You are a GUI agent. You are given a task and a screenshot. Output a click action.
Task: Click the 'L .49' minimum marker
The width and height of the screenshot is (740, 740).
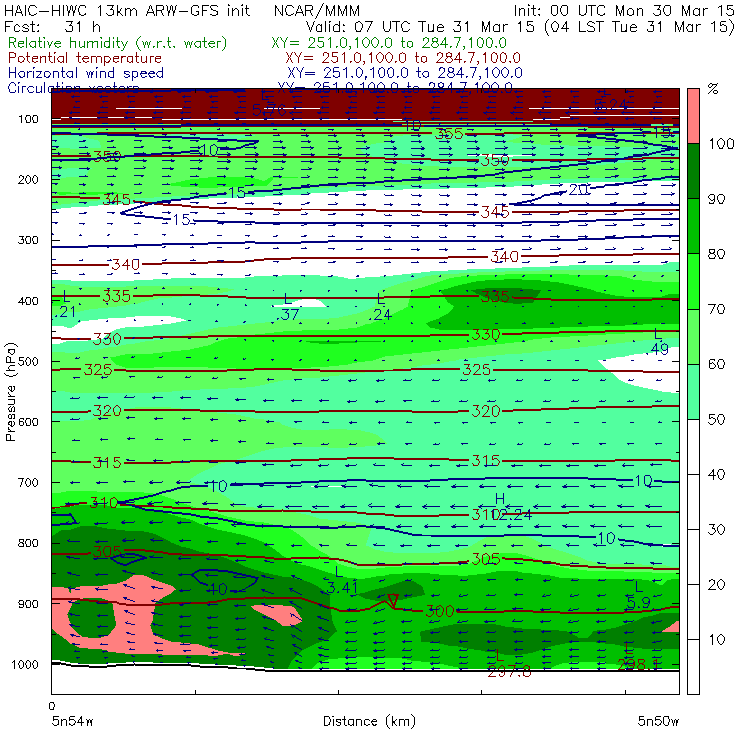(657, 342)
